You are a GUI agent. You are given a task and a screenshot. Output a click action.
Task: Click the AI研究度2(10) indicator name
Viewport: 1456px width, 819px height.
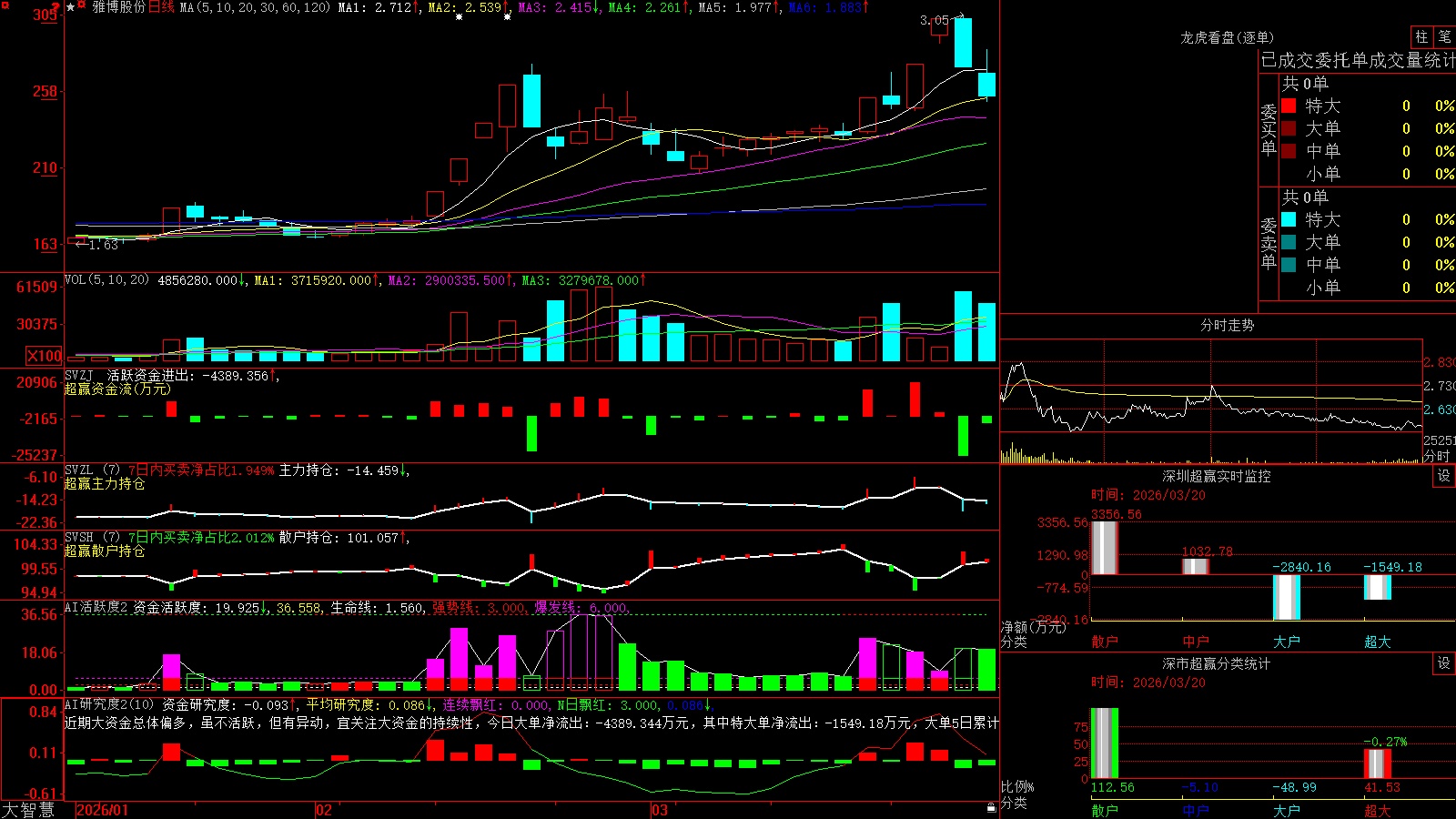(109, 705)
